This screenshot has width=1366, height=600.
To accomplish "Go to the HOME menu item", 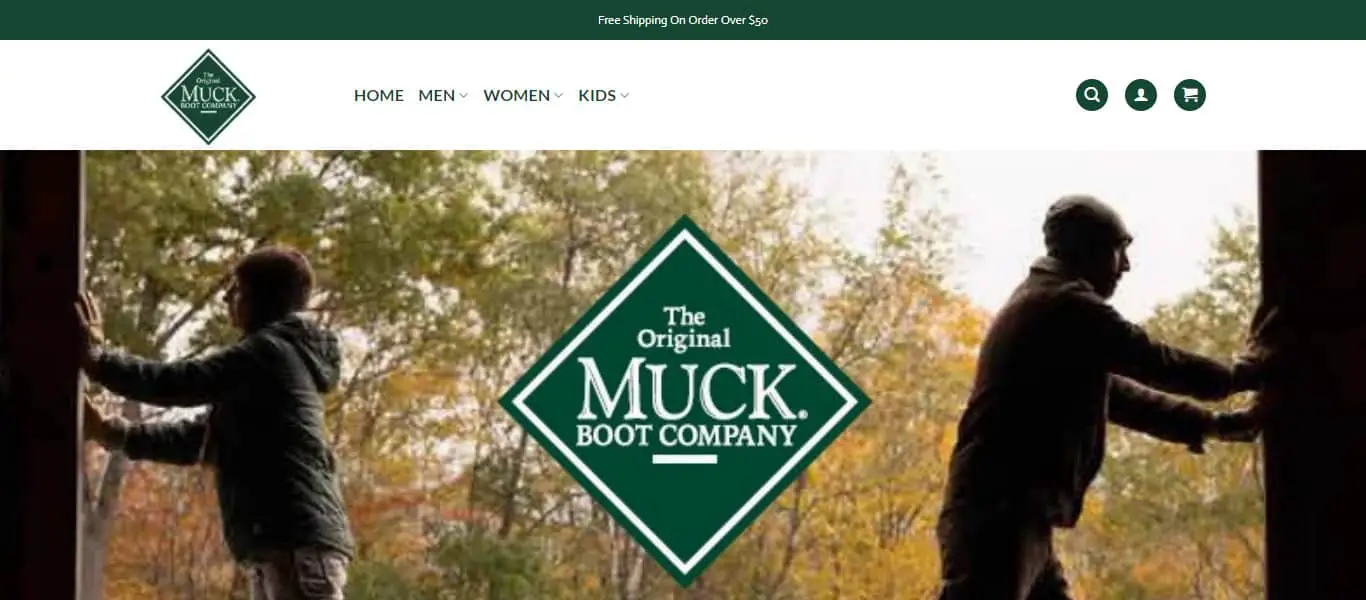I will [x=379, y=95].
